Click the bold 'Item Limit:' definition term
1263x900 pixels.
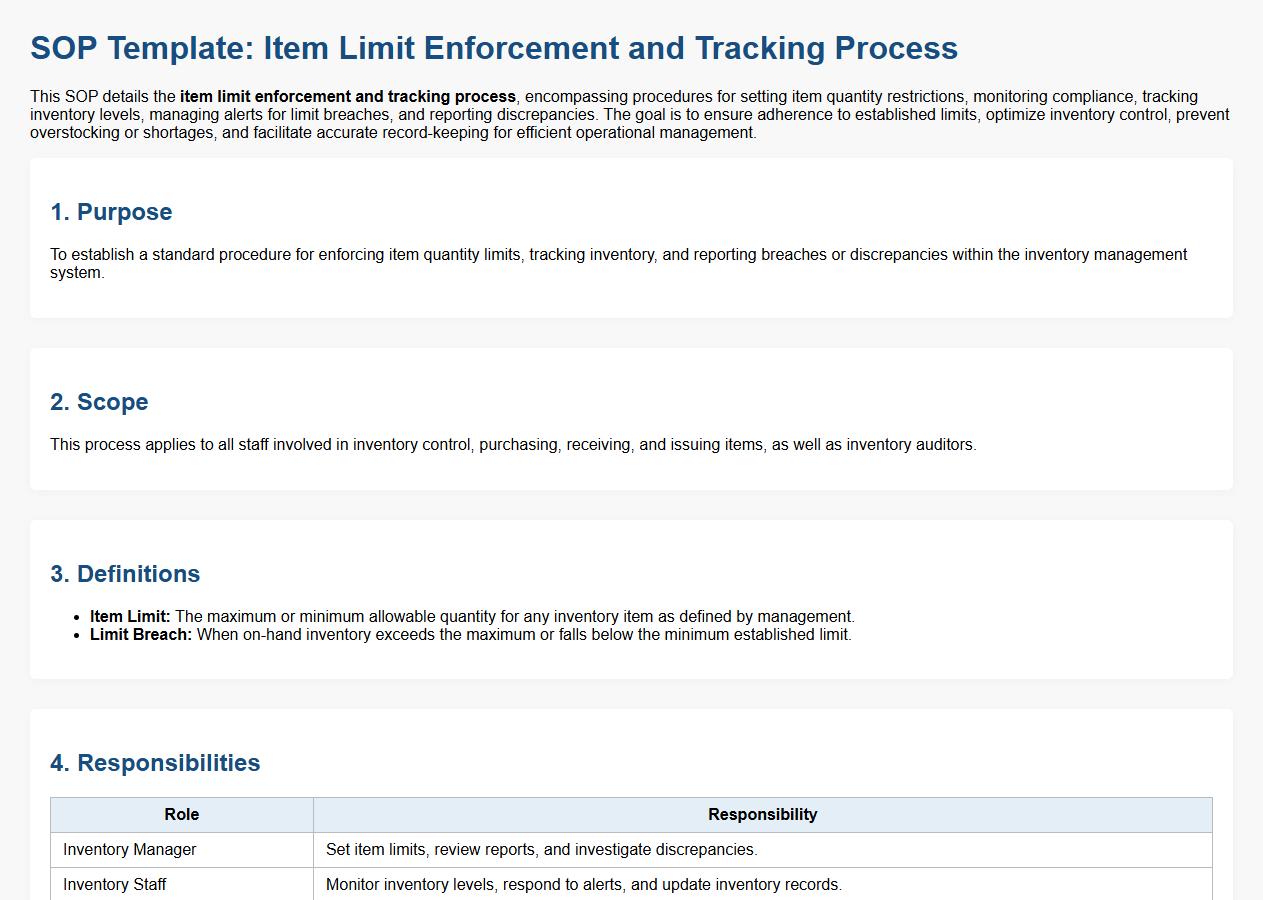point(130,617)
